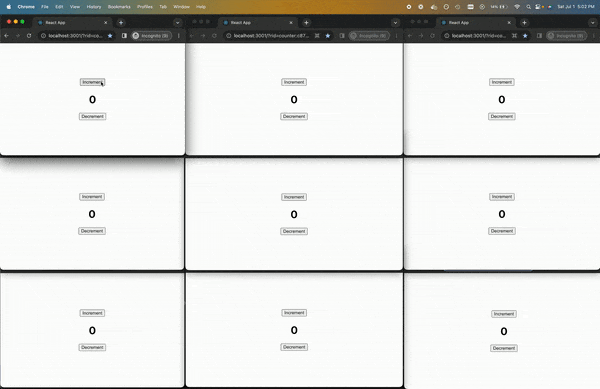The width and height of the screenshot is (600, 389).
Task: Click Increment in the top-left window
Action: point(93,82)
